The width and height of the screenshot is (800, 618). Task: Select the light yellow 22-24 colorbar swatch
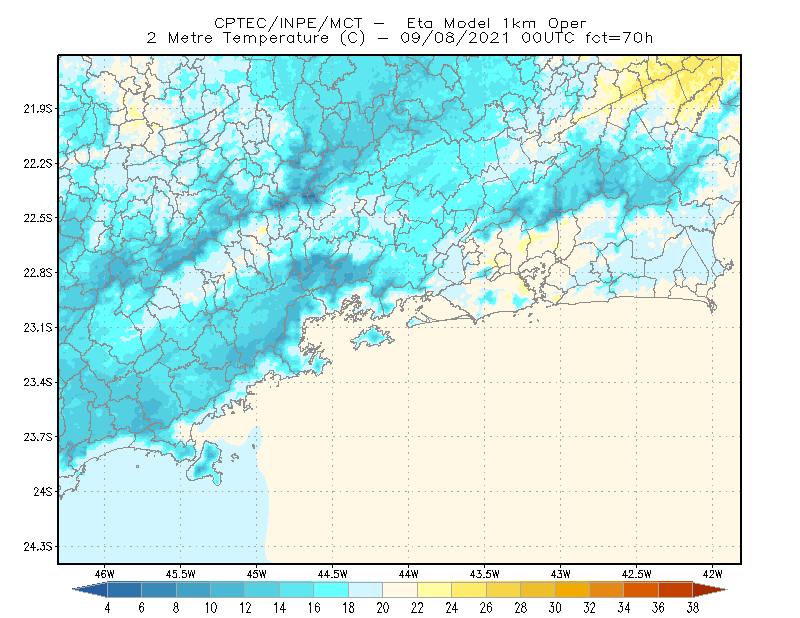[434, 590]
